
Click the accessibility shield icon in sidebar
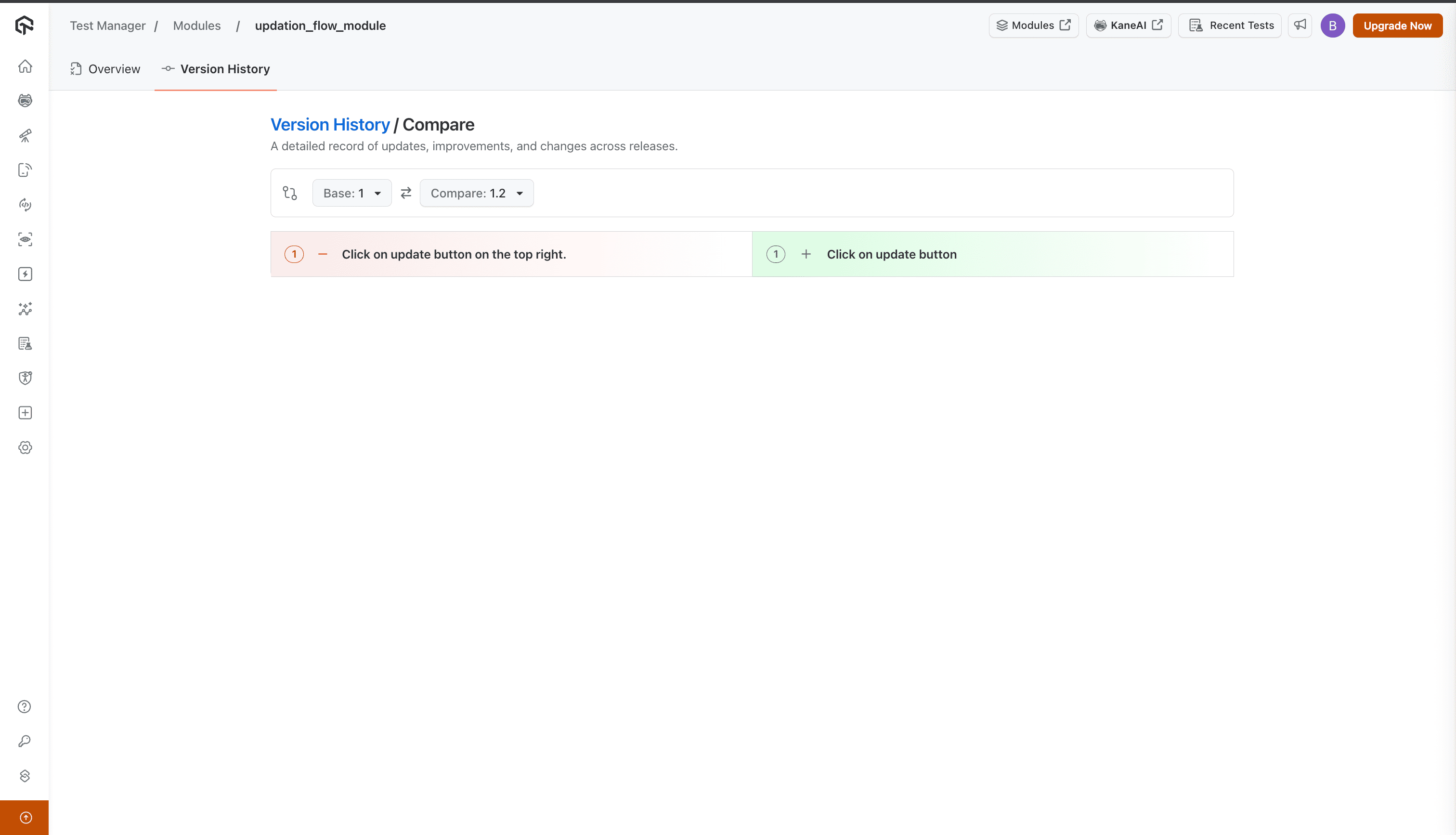coord(25,378)
